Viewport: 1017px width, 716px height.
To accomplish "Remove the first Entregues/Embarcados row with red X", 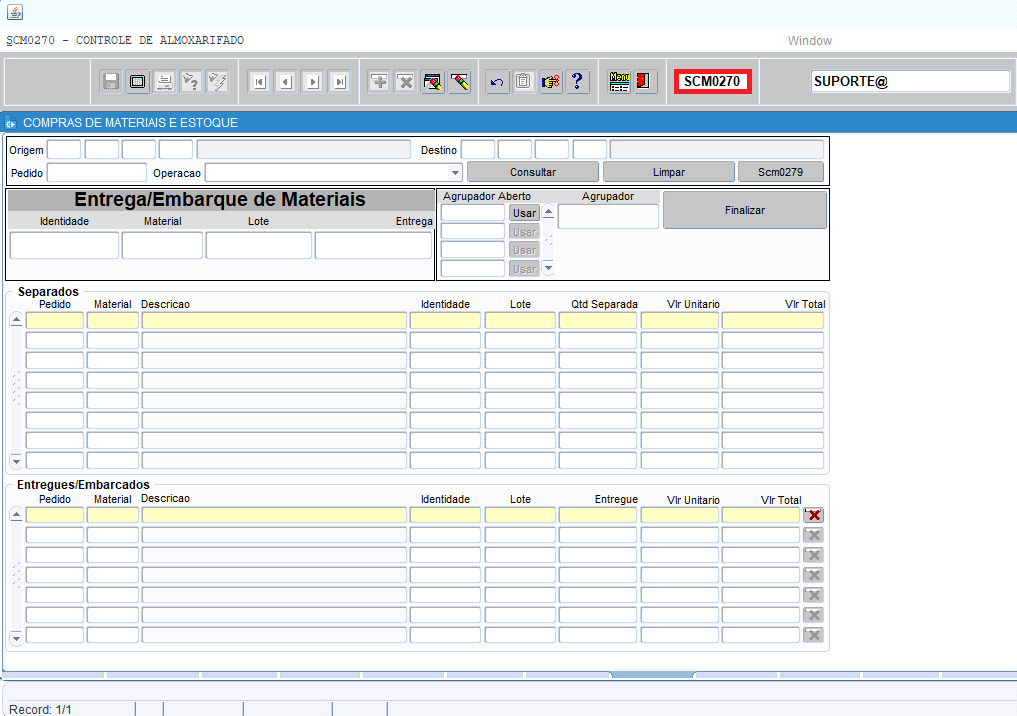I will coord(813,515).
